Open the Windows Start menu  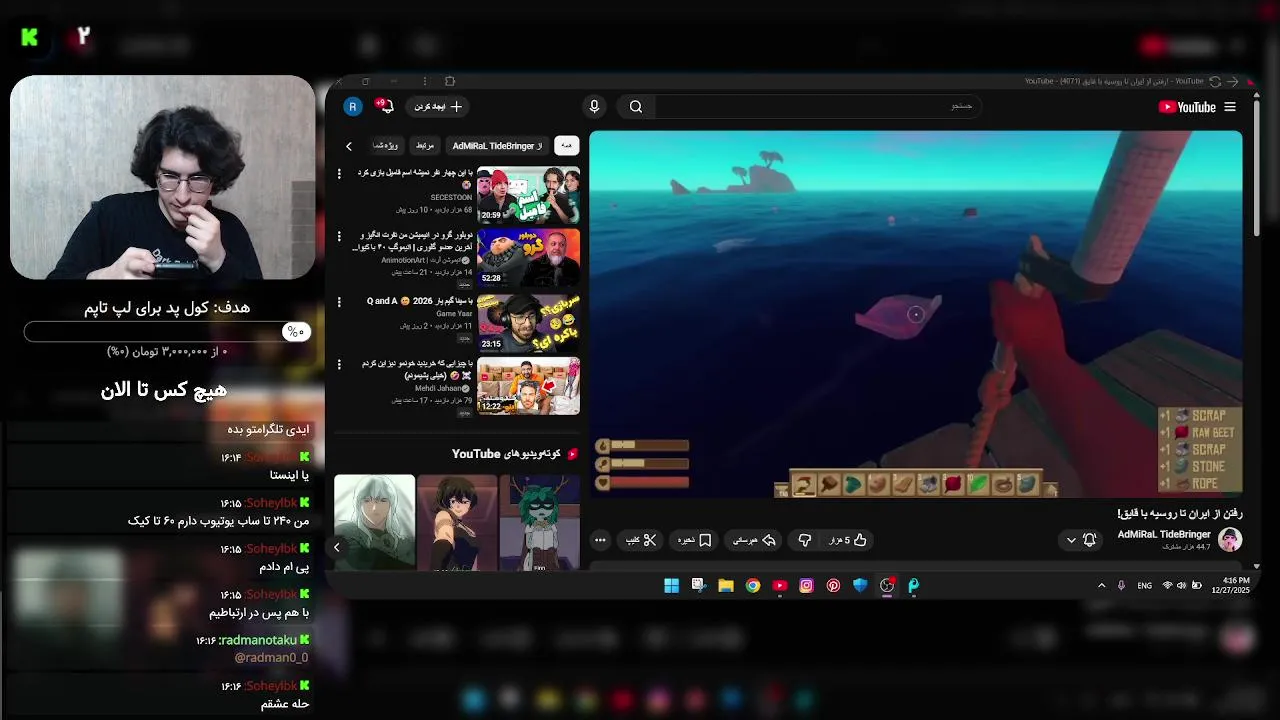pyautogui.click(x=671, y=586)
